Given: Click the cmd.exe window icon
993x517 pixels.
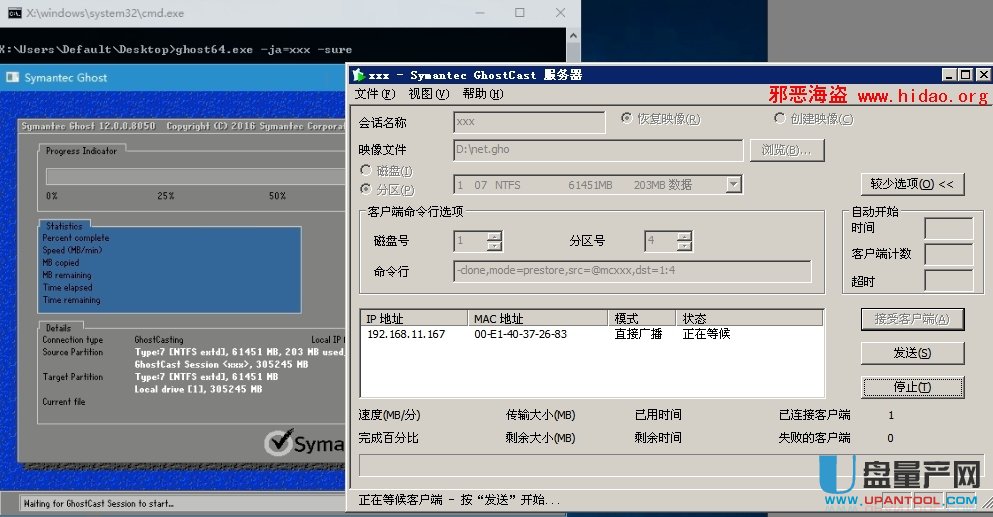Looking at the screenshot, I should [x=13, y=13].
